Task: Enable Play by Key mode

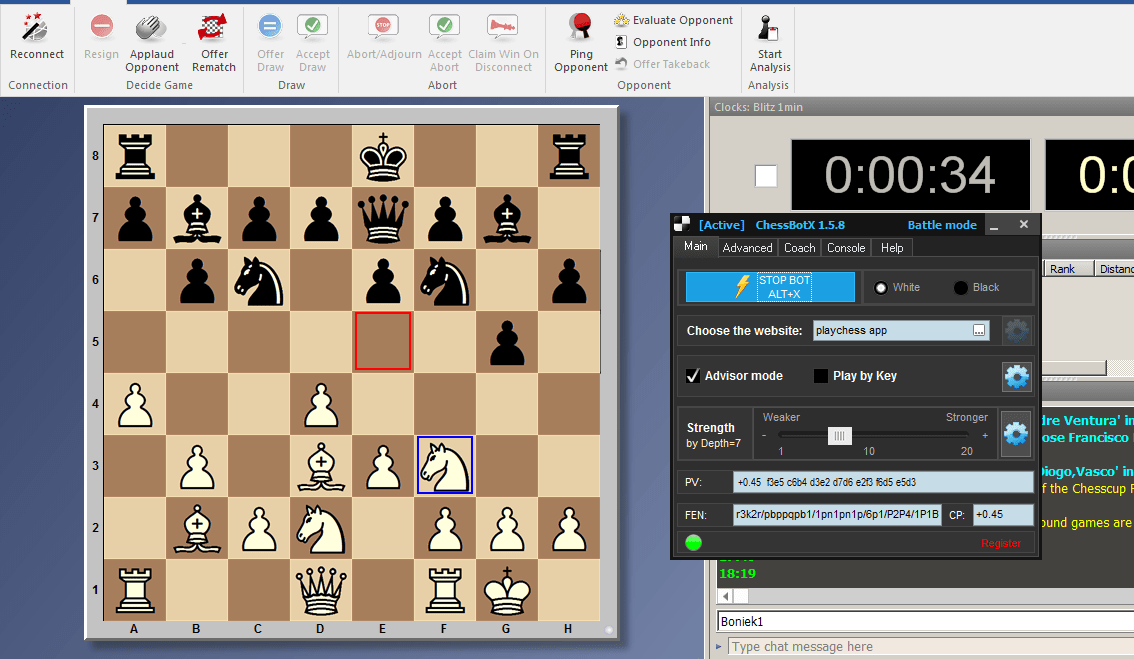Action: point(822,375)
